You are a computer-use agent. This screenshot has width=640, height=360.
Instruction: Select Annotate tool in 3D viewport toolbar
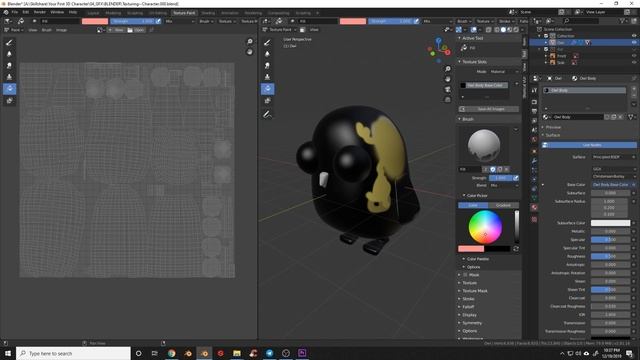(268, 115)
